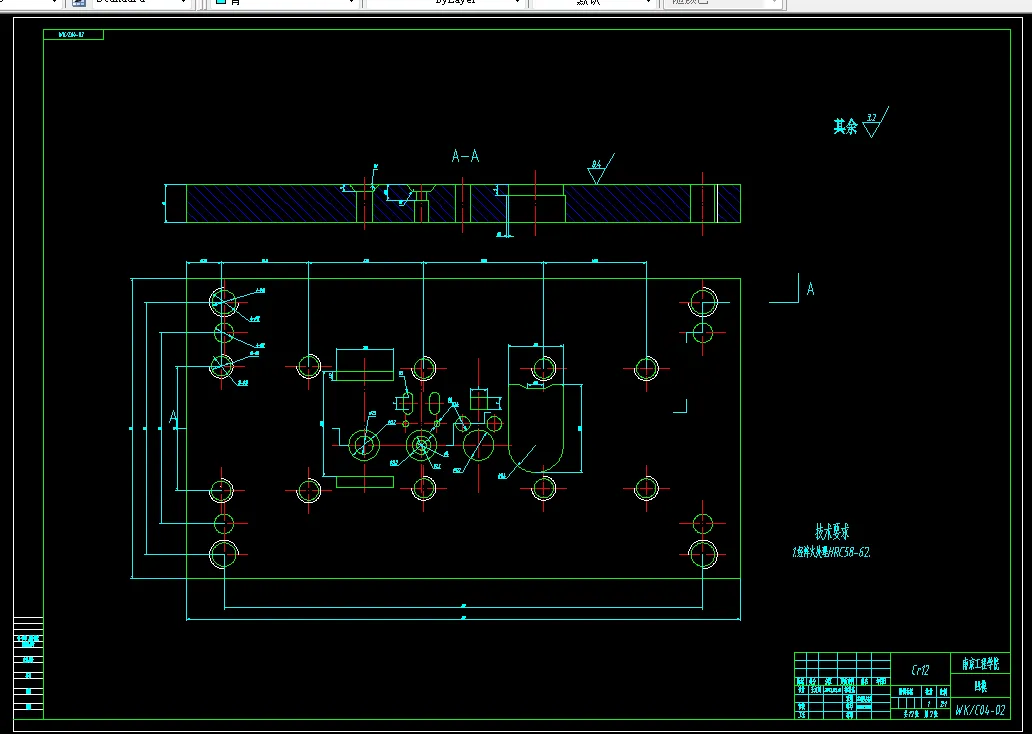Select the section cut marker A right of the plate

[x=810, y=289]
